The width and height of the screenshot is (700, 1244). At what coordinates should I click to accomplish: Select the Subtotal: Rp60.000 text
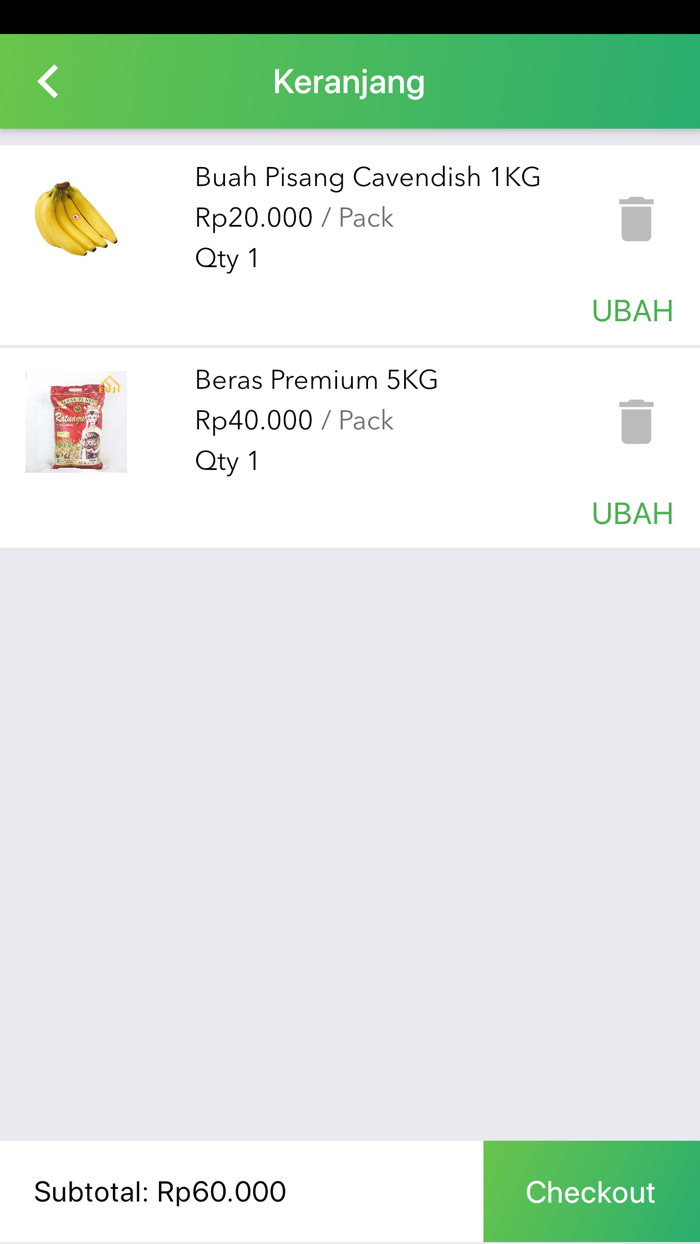point(160,1191)
